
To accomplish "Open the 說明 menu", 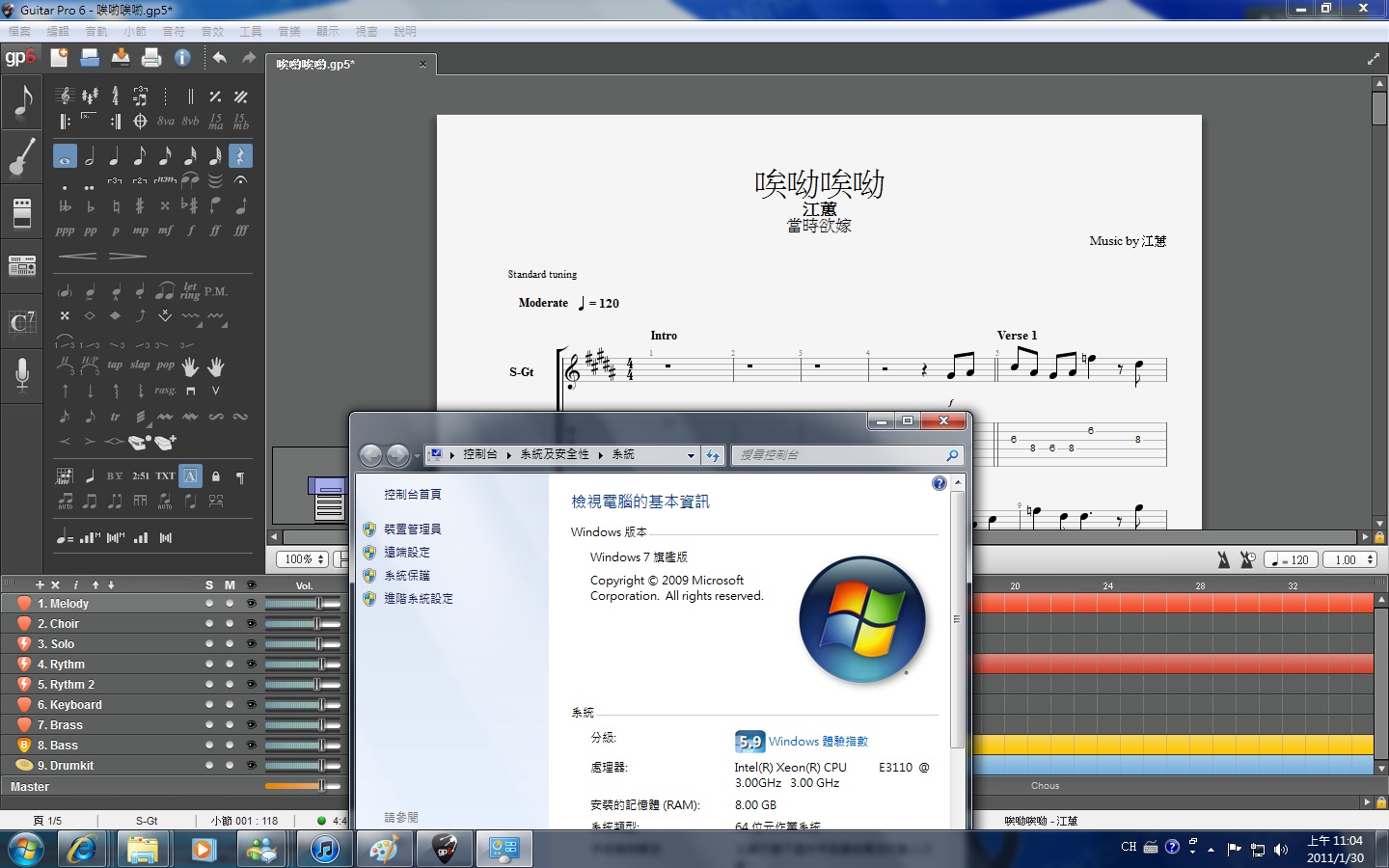I will [405, 32].
